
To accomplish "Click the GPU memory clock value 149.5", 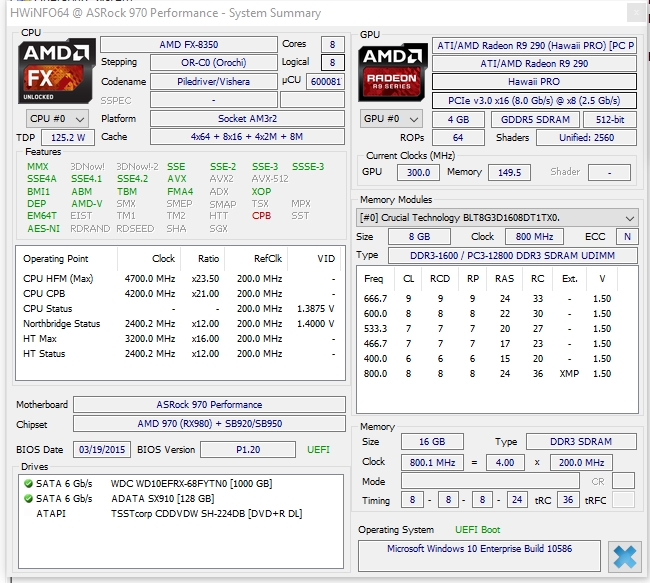I will [509, 172].
